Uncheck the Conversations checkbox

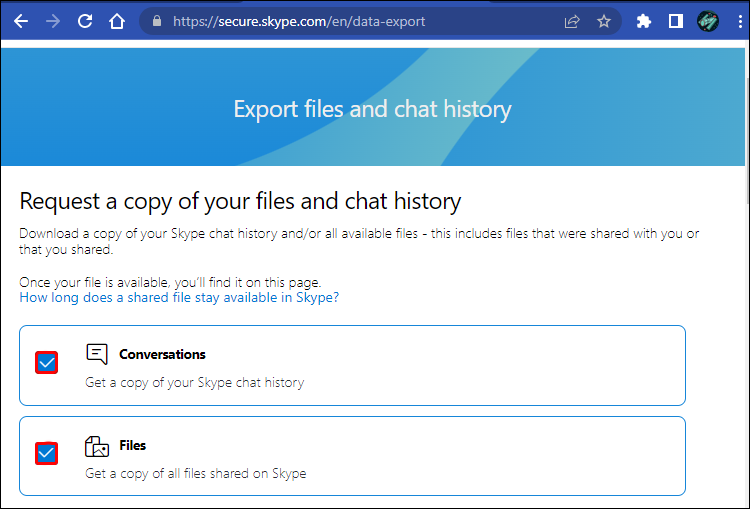46,362
